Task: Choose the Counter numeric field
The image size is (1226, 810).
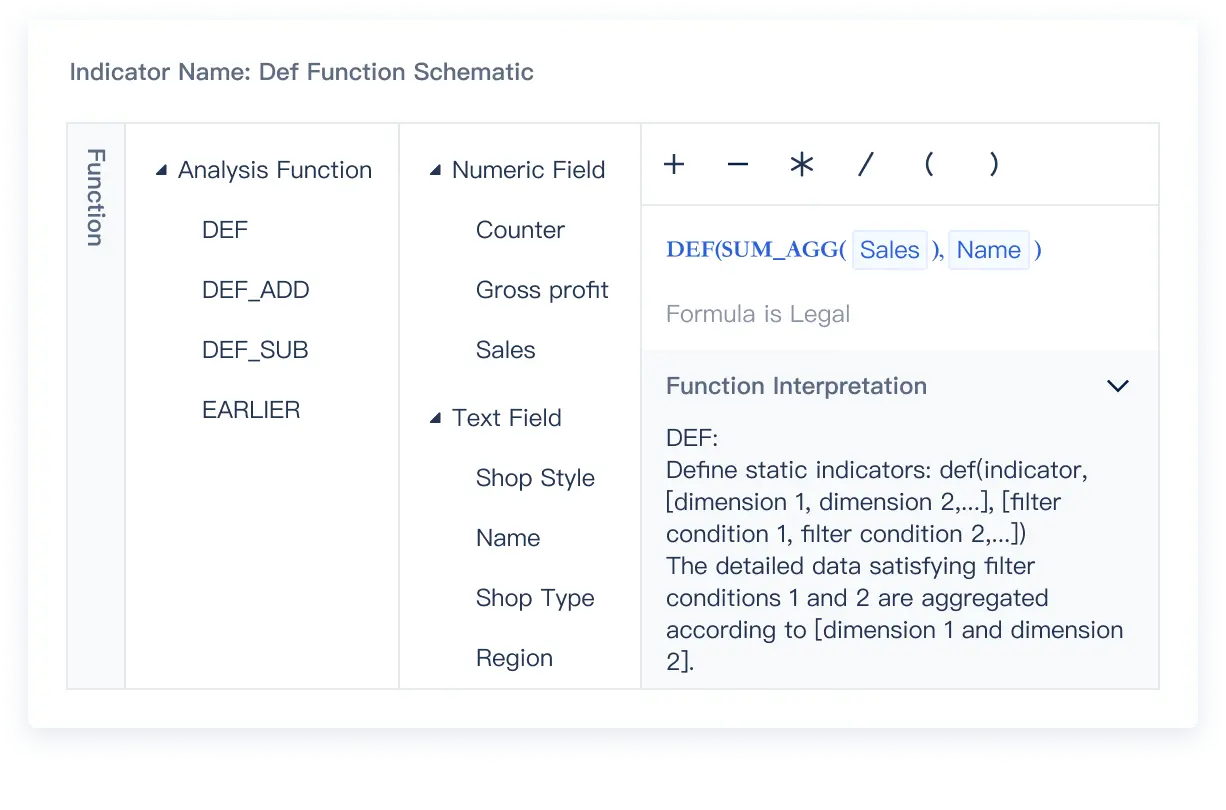Action: pyautogui.click(x=520, y=230)
